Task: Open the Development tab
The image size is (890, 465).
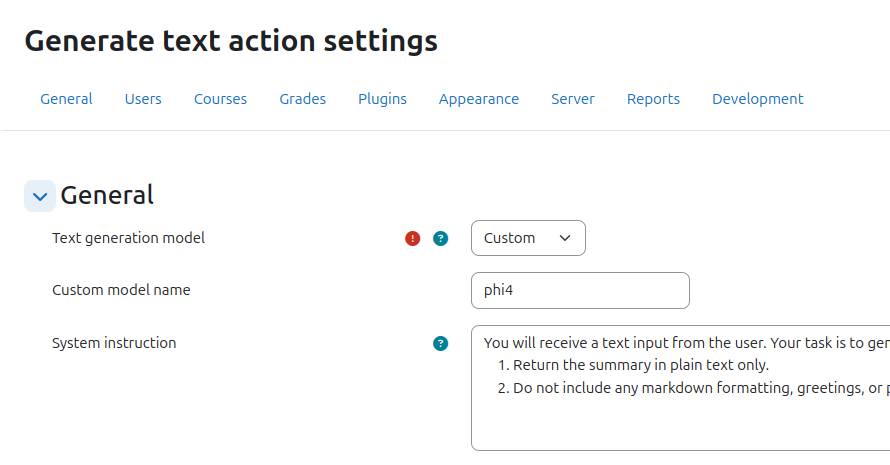Action: [x=758, y=99]
